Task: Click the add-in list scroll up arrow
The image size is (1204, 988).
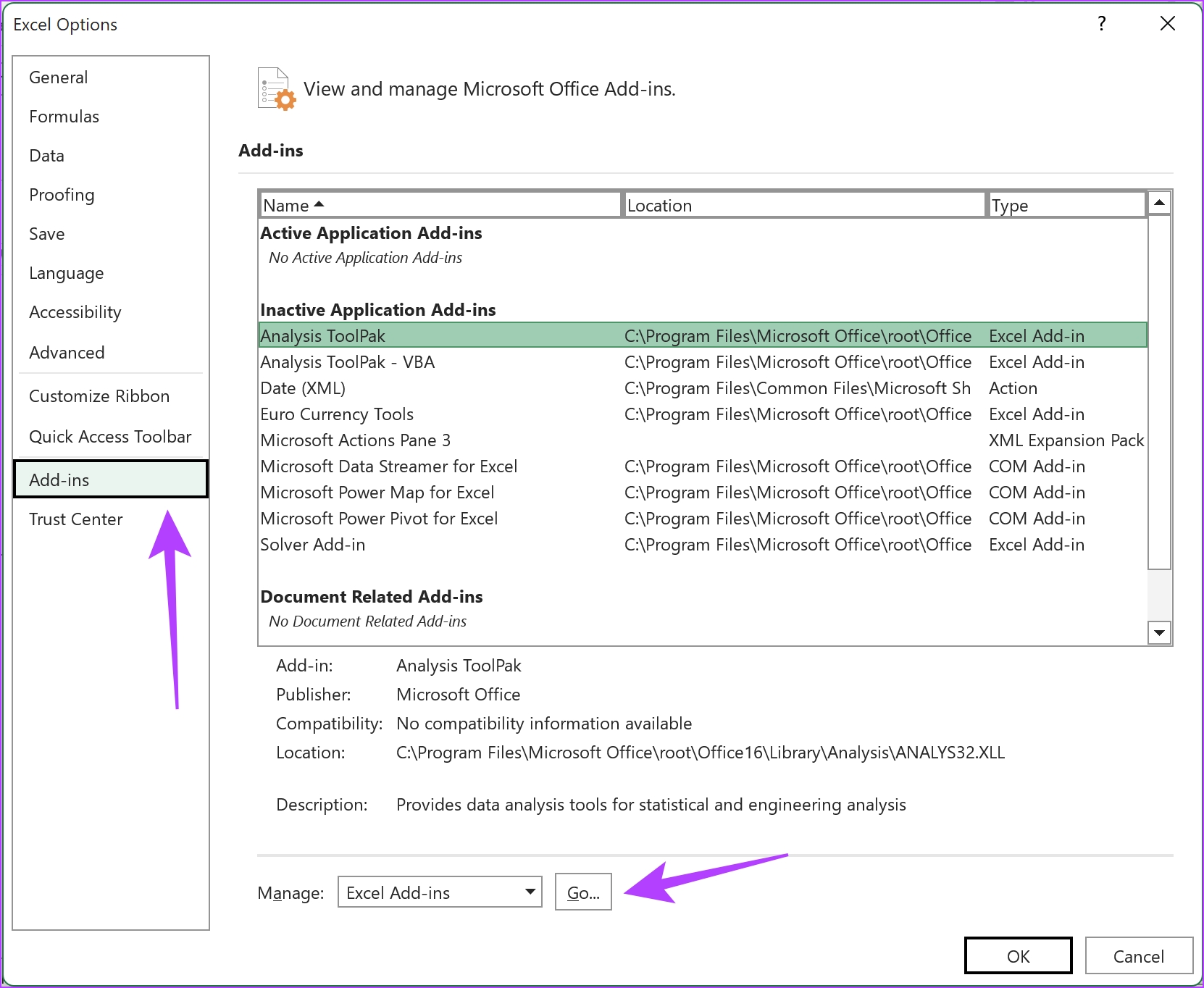Action: pyautogui.click(x=1159, y=203)
